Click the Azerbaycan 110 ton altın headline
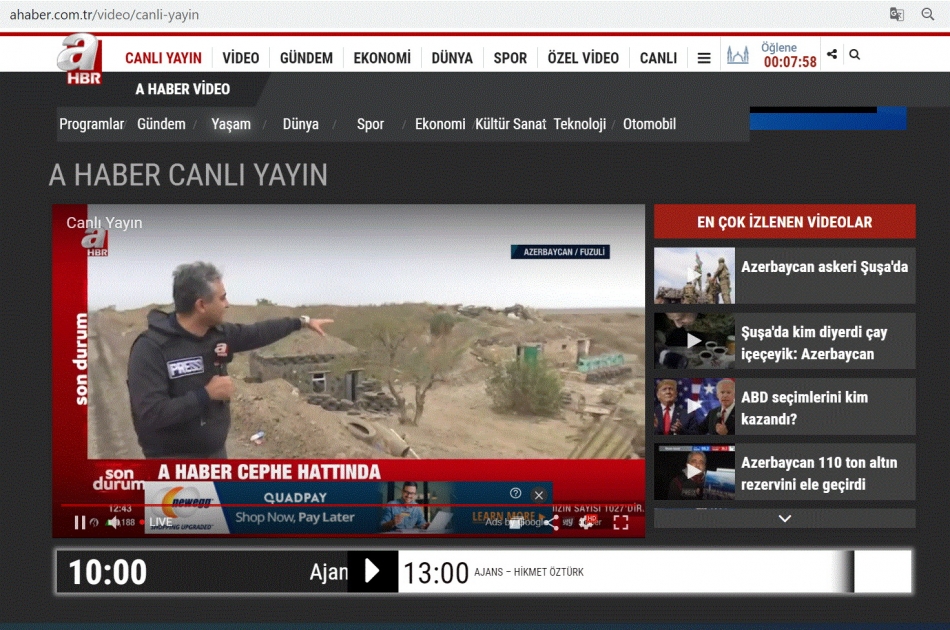950x630 pixels. pyautogui.click(x=819, y=473)
